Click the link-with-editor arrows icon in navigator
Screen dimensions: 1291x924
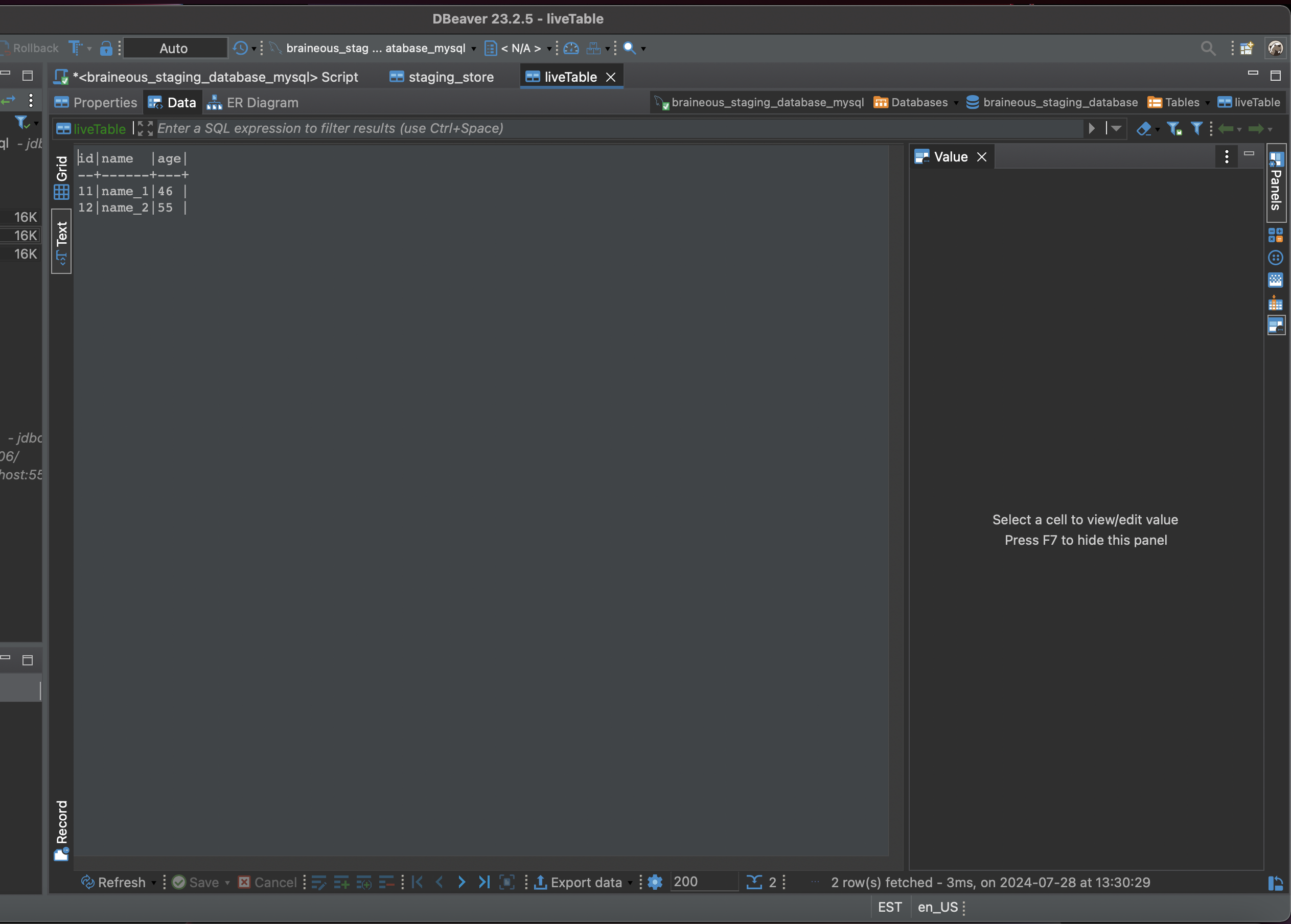pos(8,101)
